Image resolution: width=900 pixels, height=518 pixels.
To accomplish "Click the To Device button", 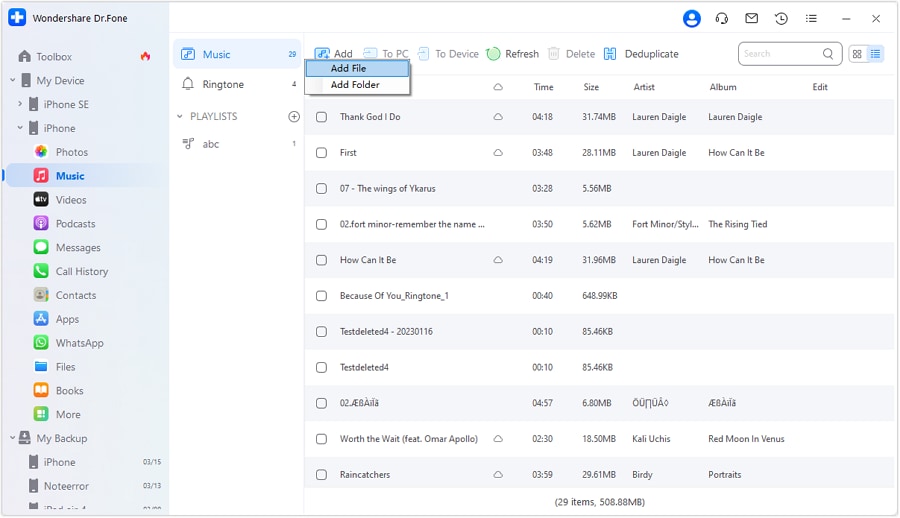I will [x=448, y=54].
